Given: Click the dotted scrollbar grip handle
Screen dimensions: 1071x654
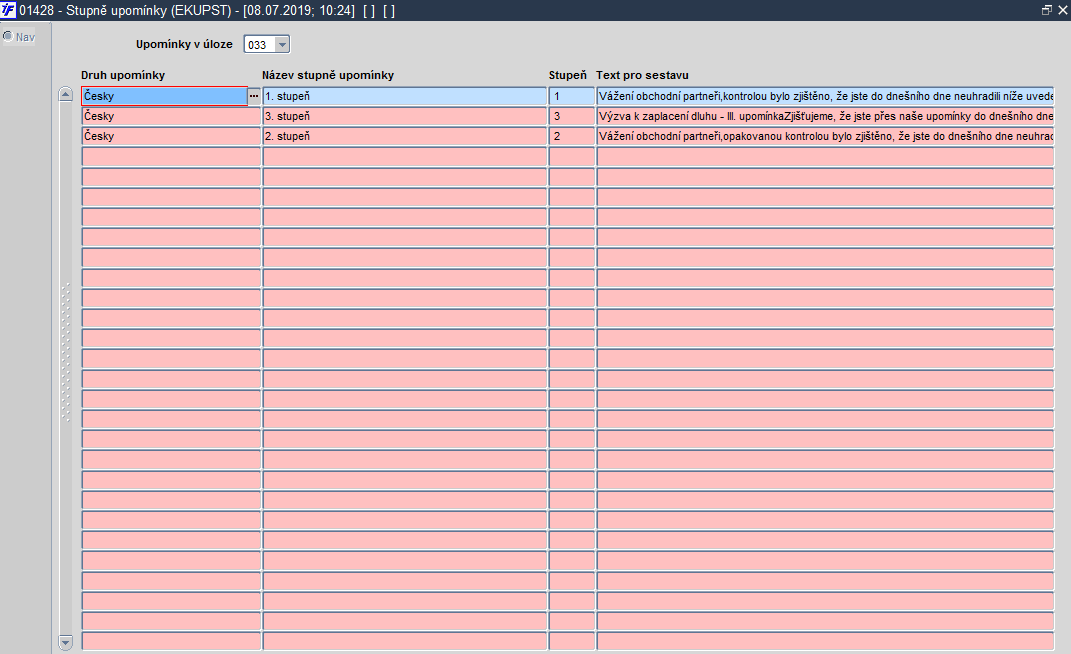Looking at the screenshot, I should click(x=66, y=352).
